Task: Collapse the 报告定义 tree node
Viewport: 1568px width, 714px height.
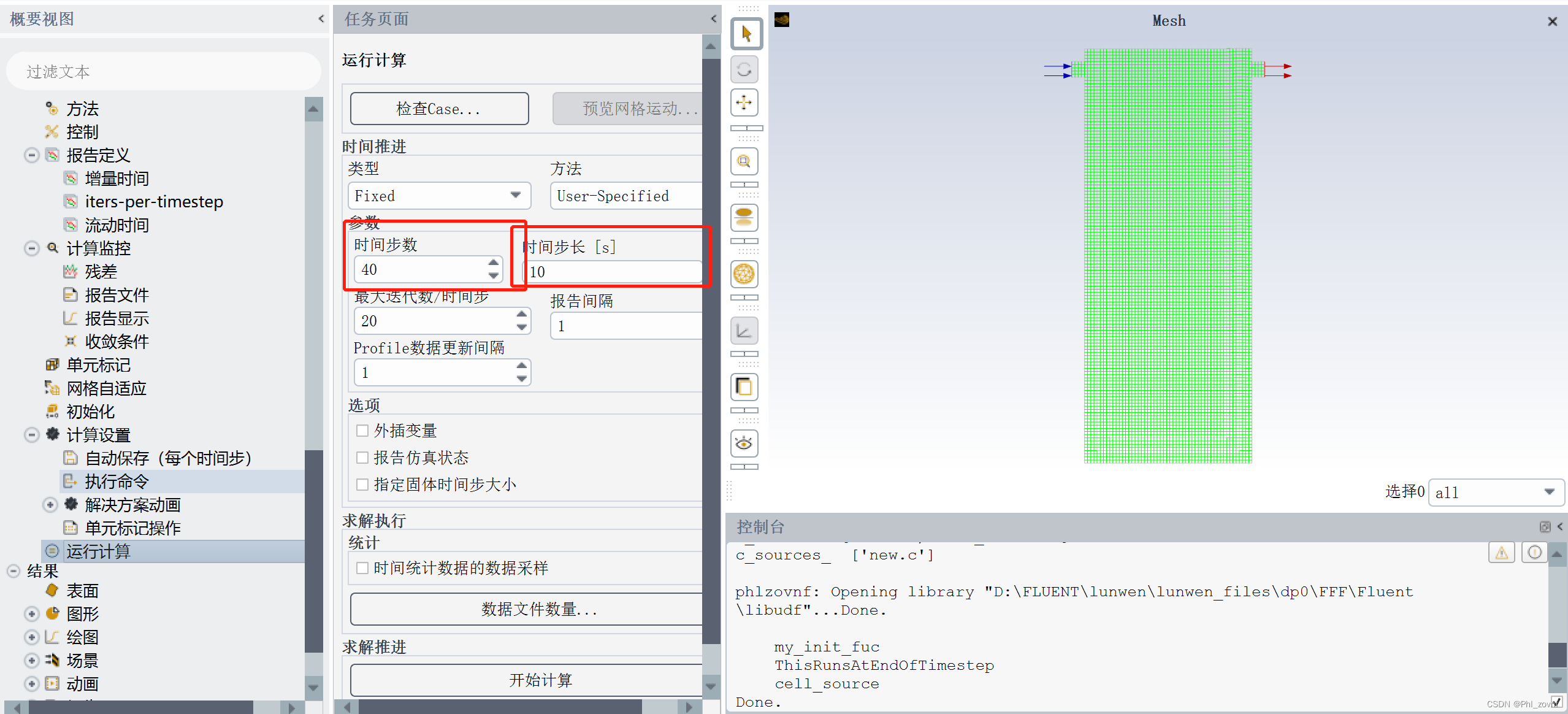Action: 32,155
